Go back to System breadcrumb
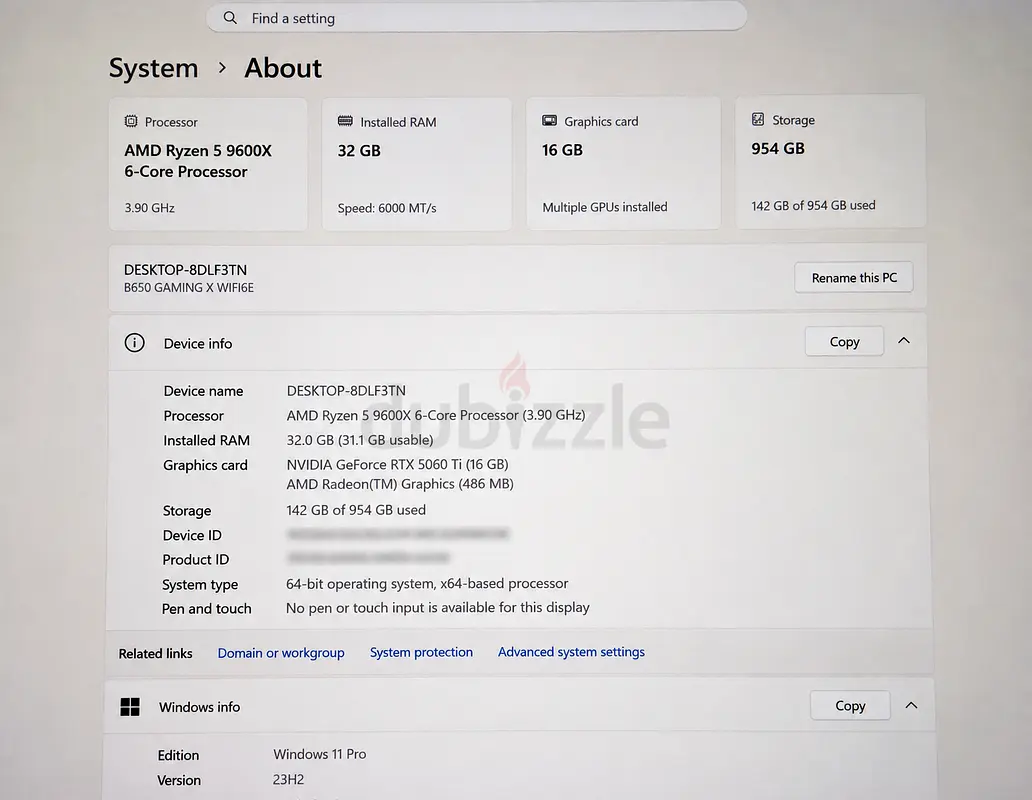The image size is (1032, 800). pyautogui.click(x=153, y=68)
